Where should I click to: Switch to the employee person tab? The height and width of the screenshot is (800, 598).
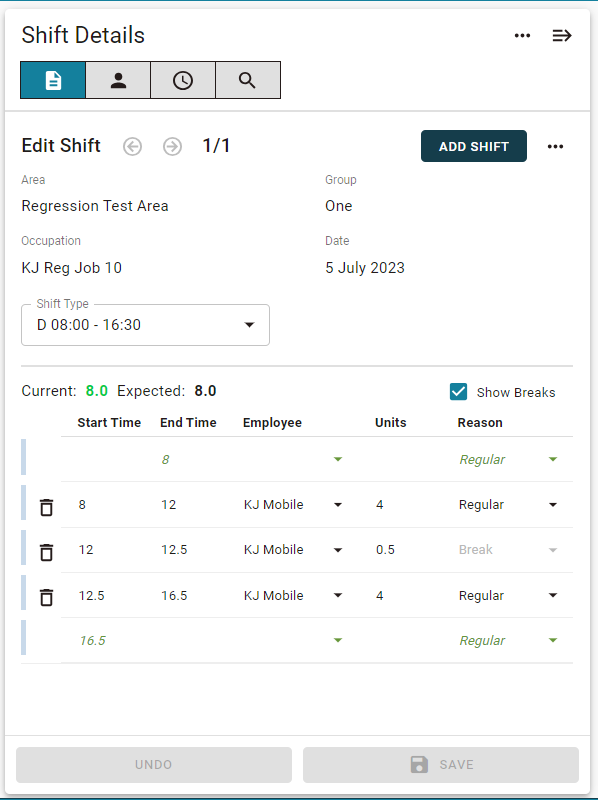click(118, 80)
